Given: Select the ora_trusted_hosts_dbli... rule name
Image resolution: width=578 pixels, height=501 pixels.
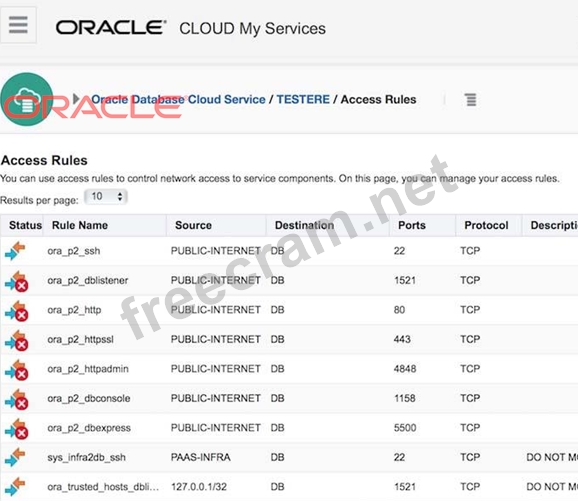Looking at the screenshot, I should [x=103, y=487].
